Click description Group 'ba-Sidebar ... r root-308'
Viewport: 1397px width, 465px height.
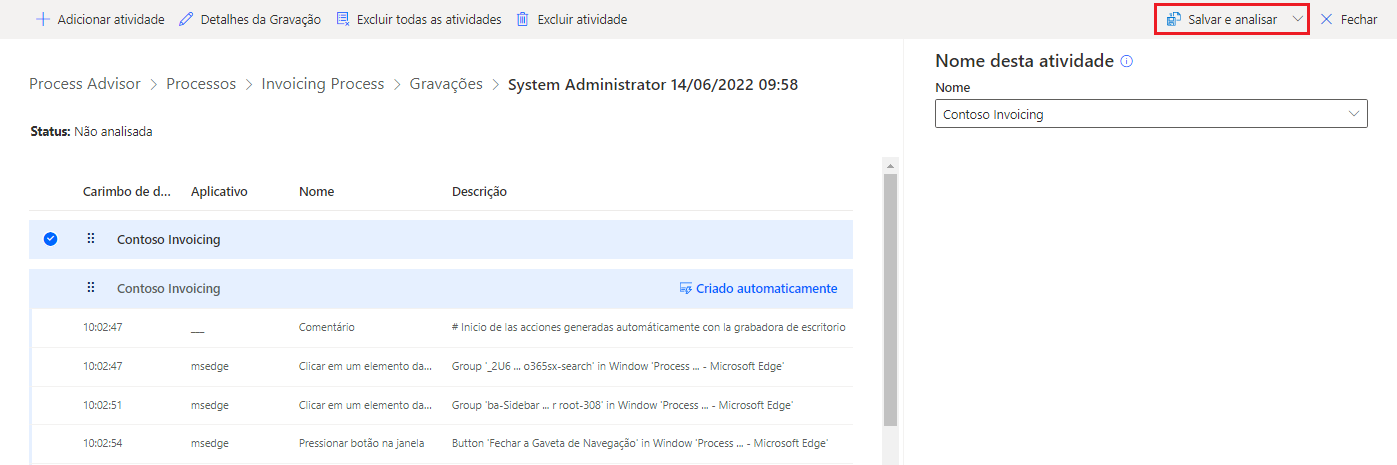pos(622,405)
